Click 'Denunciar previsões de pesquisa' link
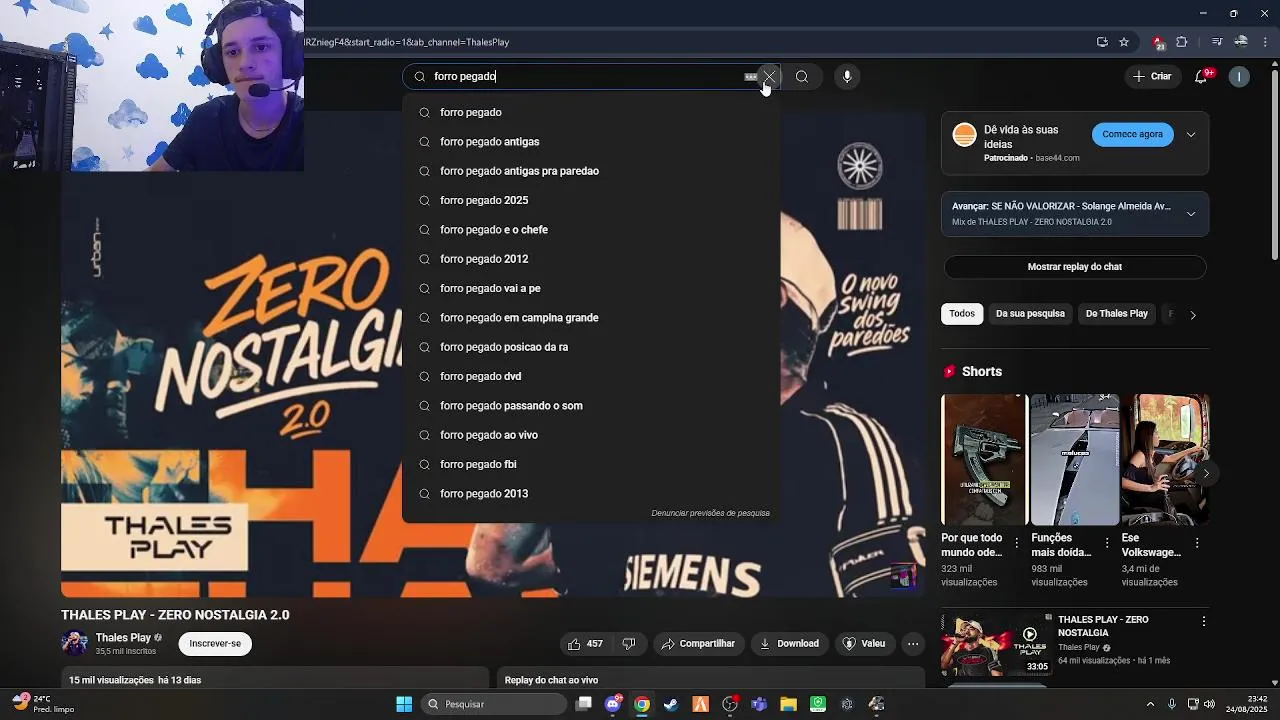This screenshot has width=1280, height=720. [x=710, y=513]
